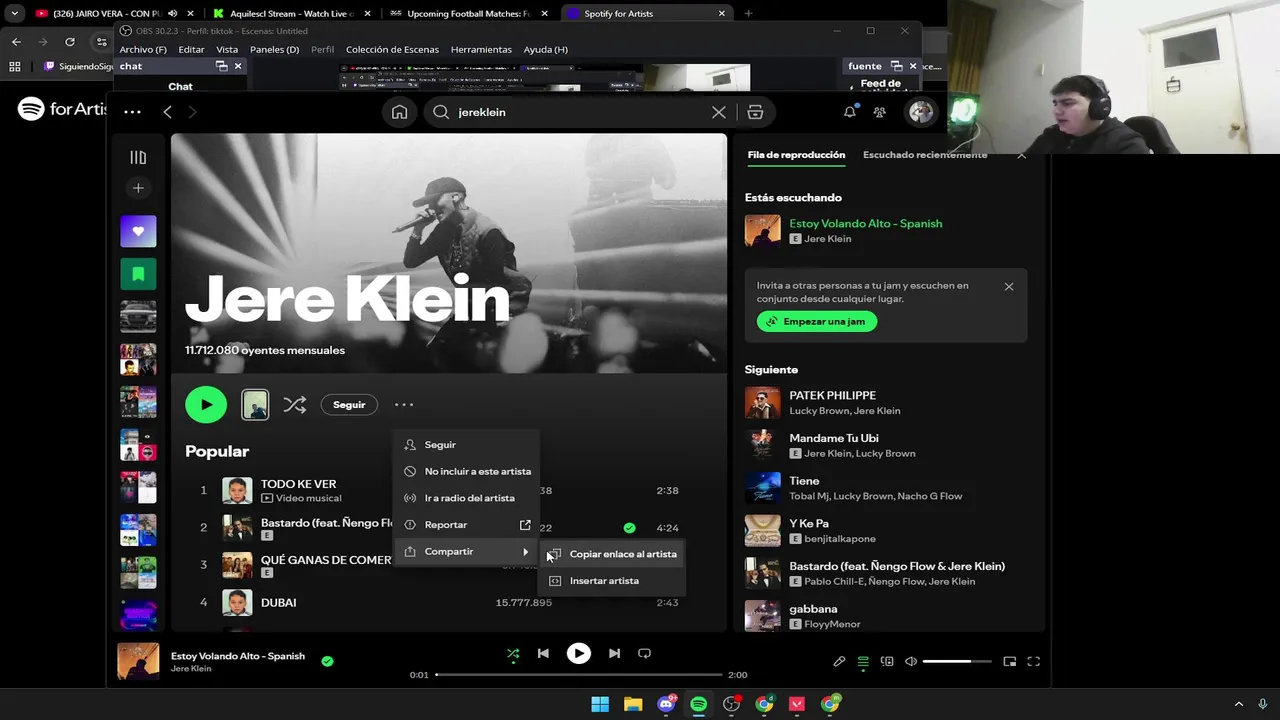
Task: Open Estoy Volando Alto - Spanish title
Action: click(x=865, y=223)
